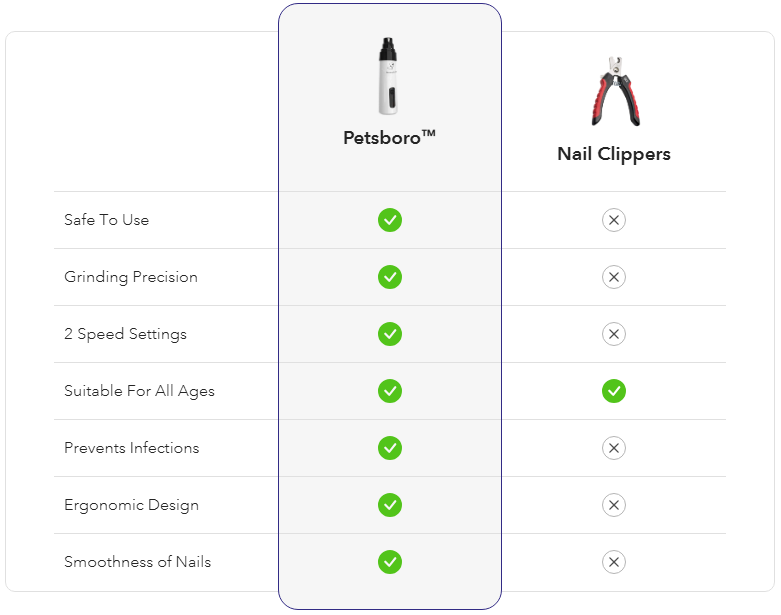Click the Nail Clippers product image
The image size is (781, 615).
click(616, 91)
